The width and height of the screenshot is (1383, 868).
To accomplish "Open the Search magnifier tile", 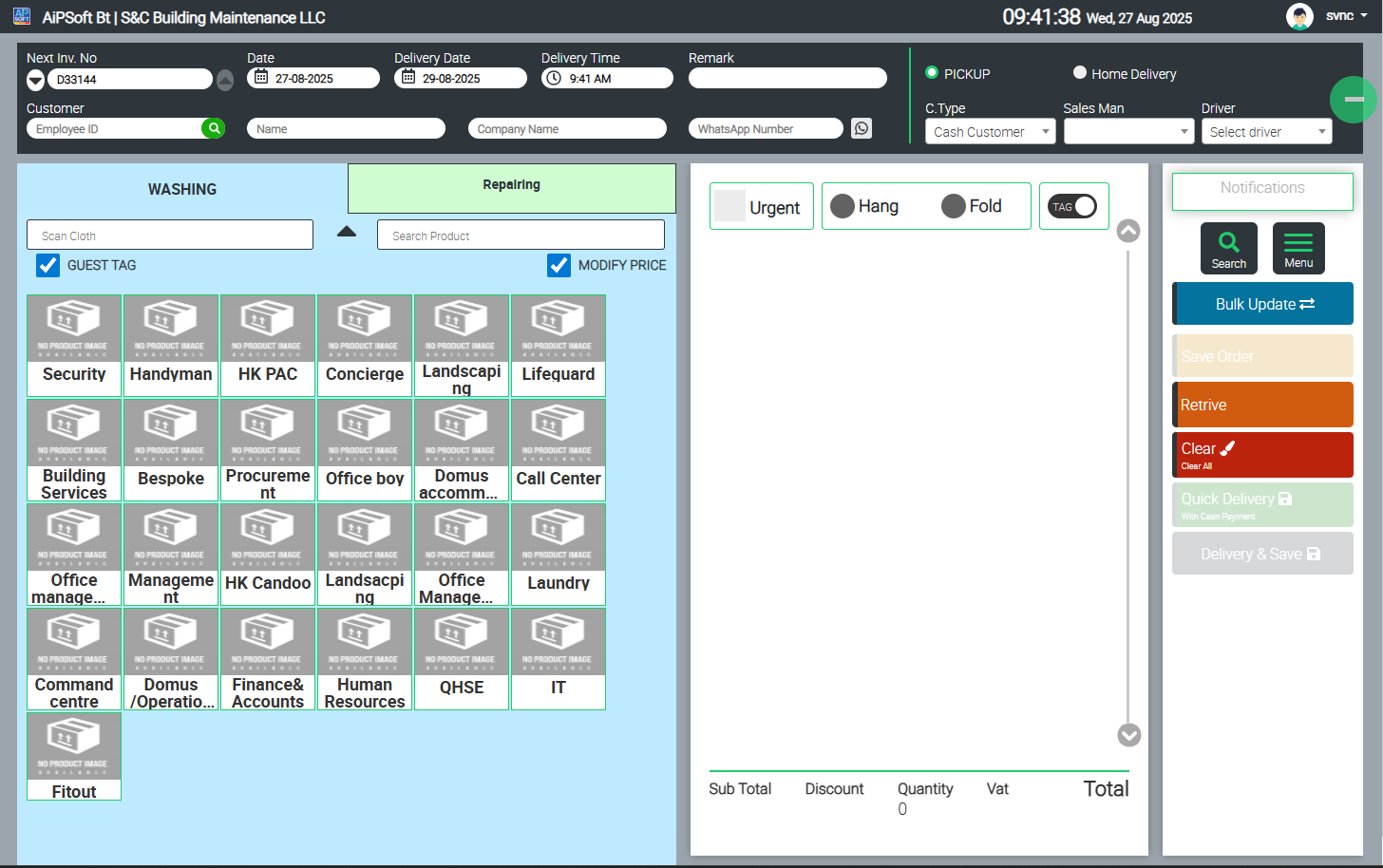I will (1228, 248).
